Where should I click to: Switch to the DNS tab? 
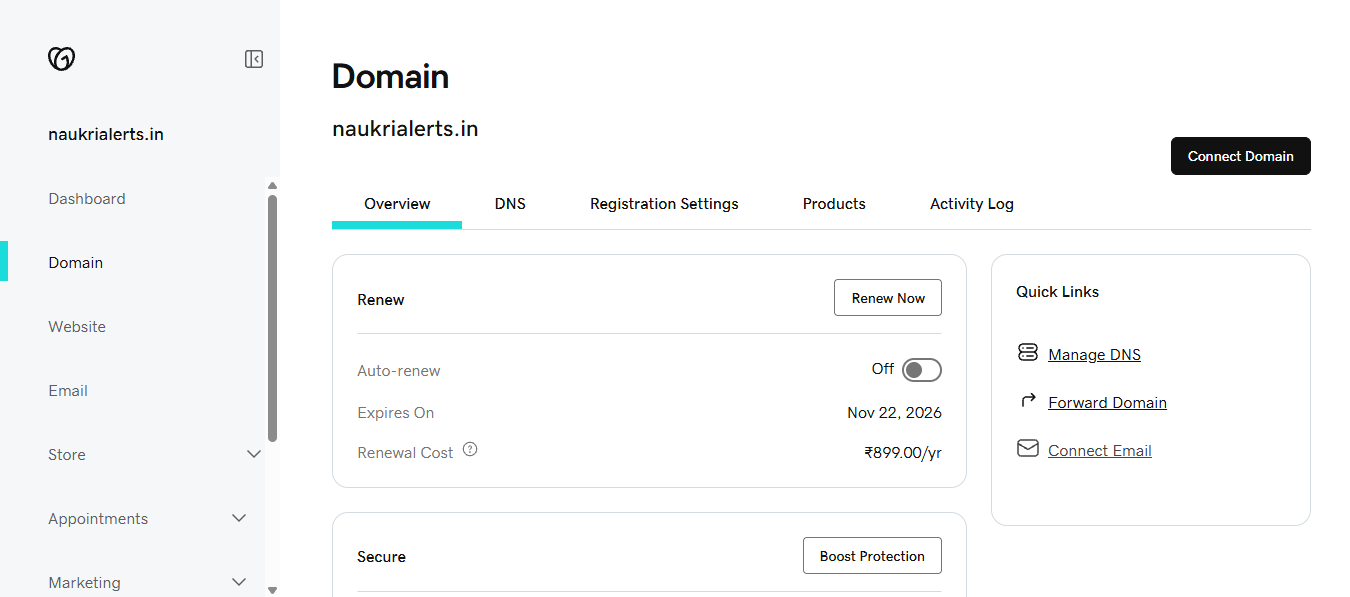tap(510, 204)
